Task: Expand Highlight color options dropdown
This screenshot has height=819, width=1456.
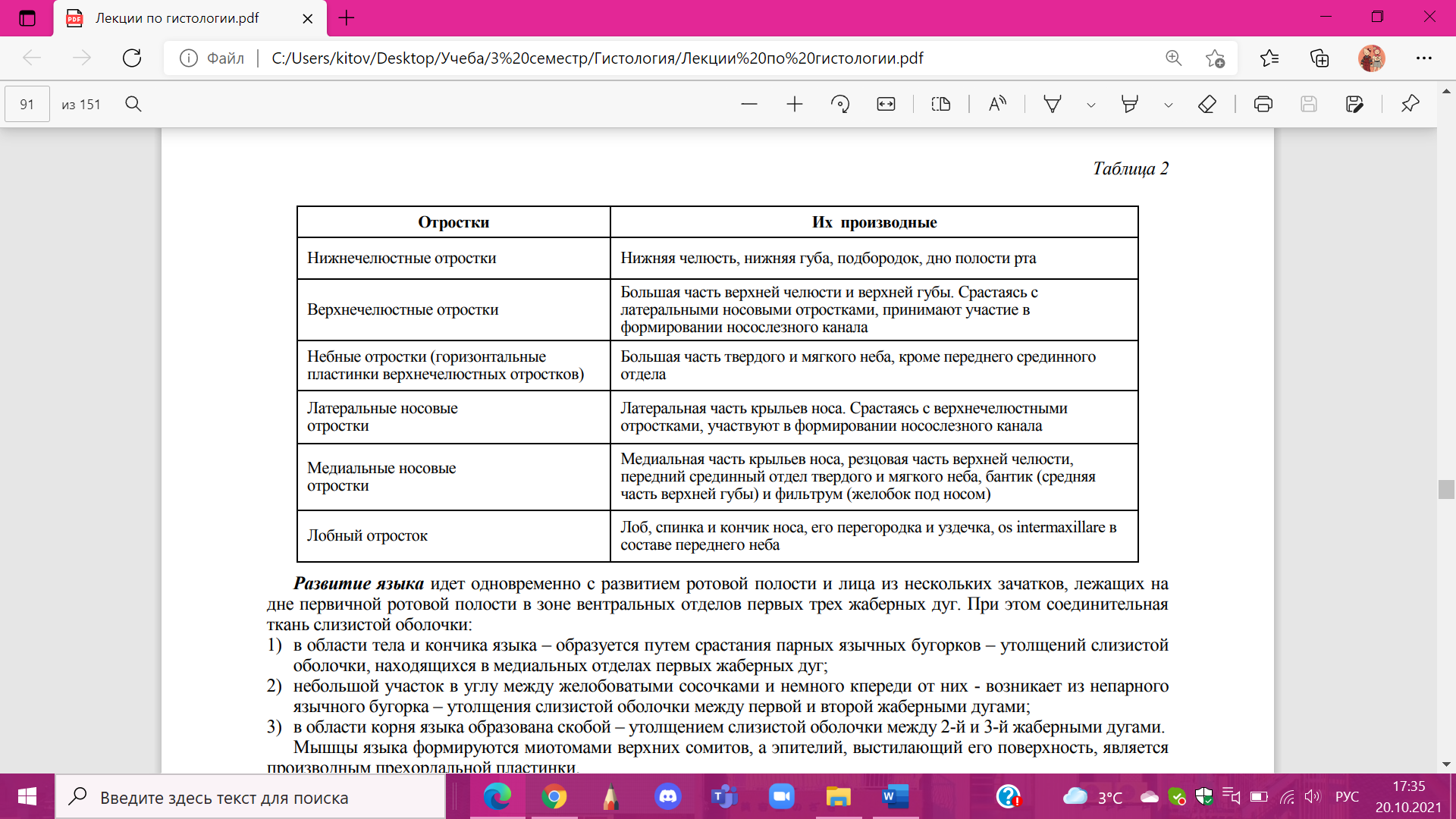Action: 1169,105
